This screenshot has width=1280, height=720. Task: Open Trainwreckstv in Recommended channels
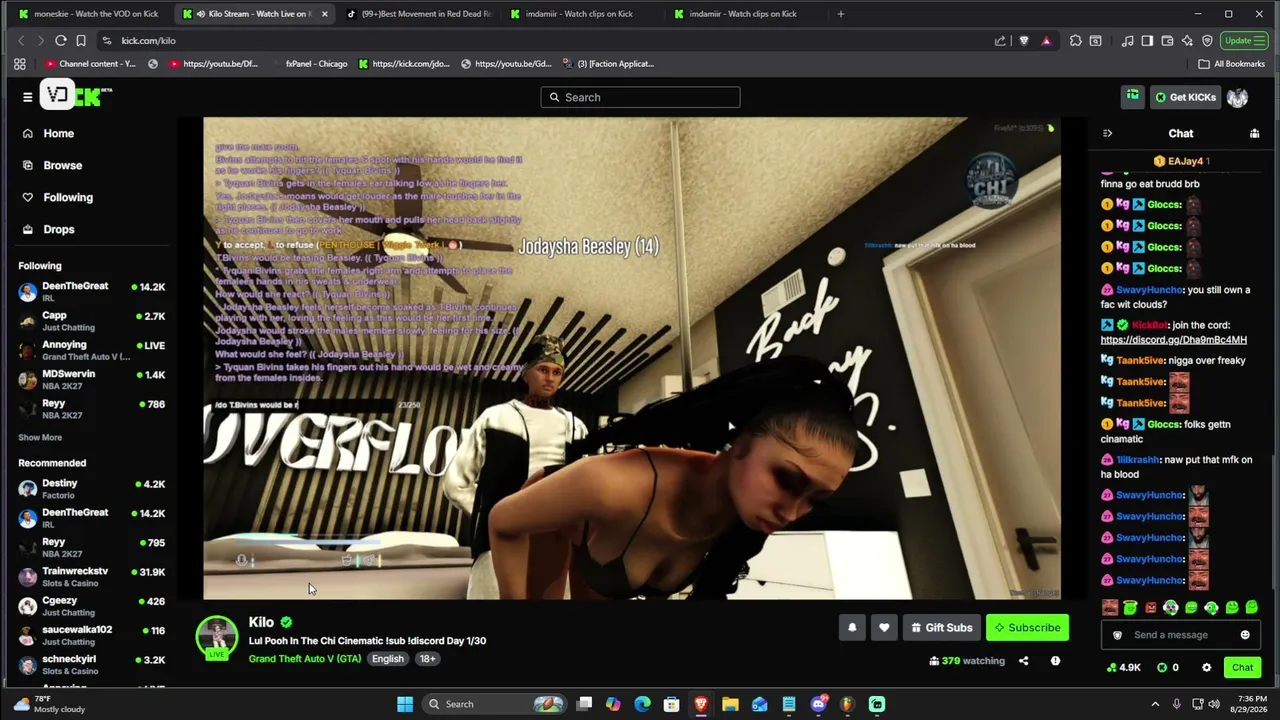[91, 577]
